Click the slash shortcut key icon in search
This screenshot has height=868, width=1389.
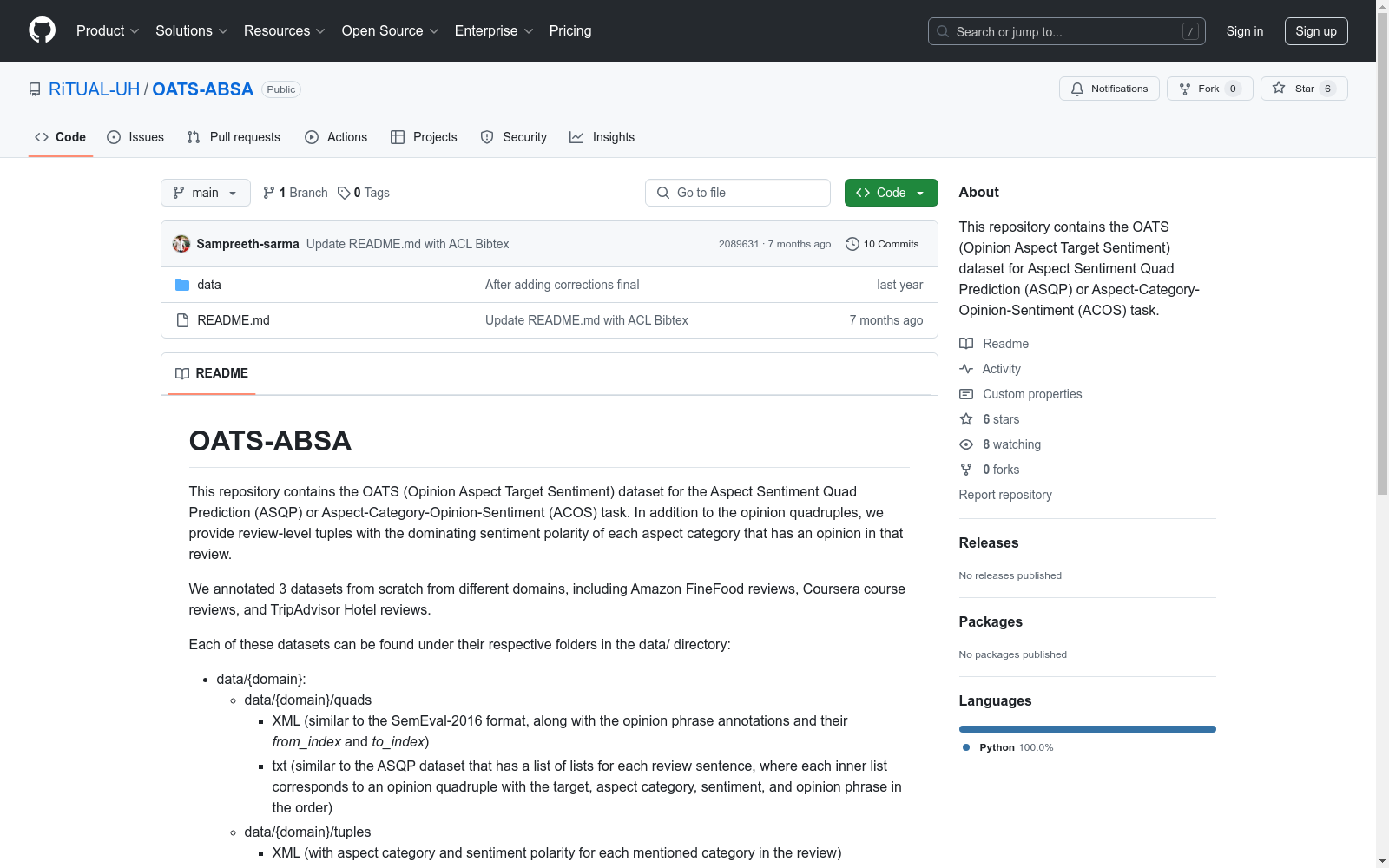(x=1190, y=31)
